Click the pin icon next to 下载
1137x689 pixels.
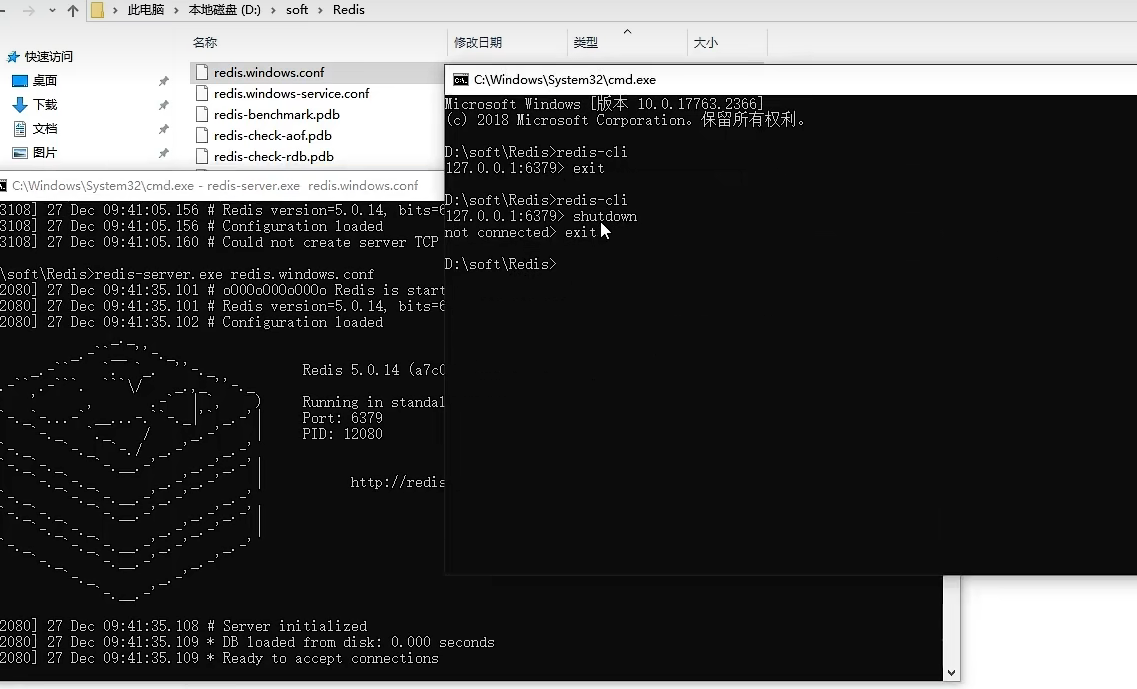pos(164,105)
